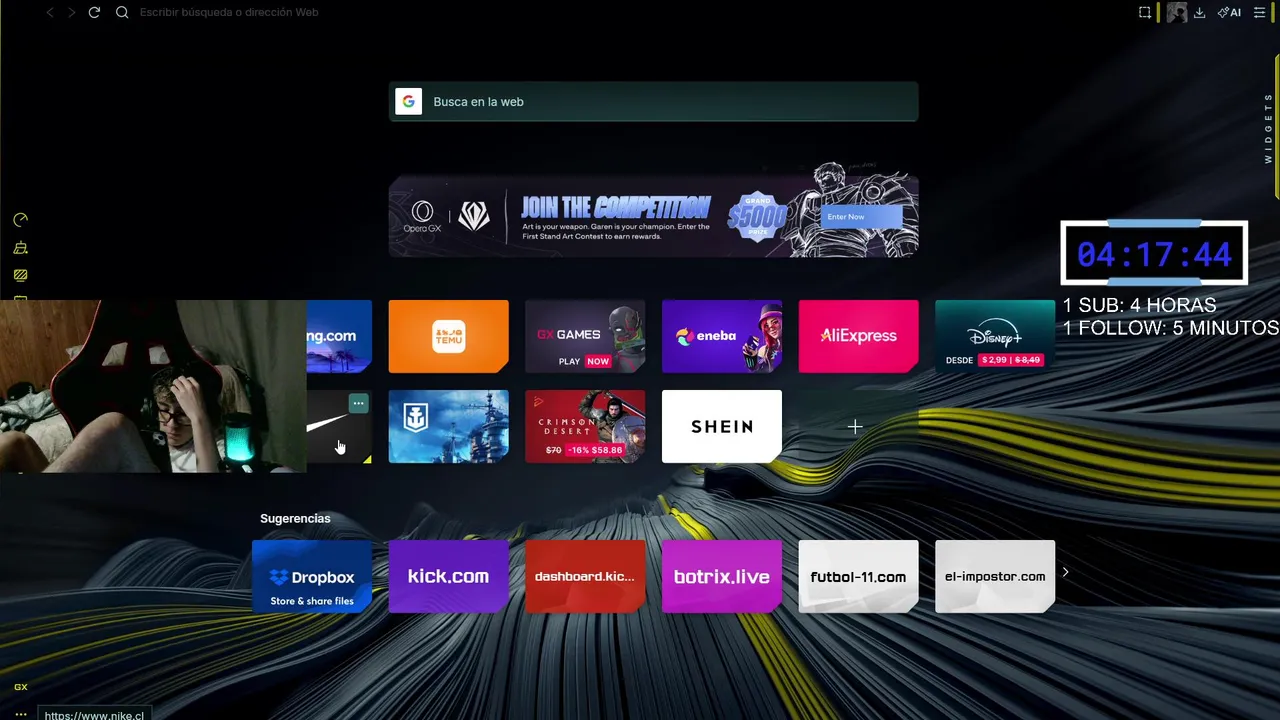
Task: Open the Join the Competition banner
Action: point(653,216)
